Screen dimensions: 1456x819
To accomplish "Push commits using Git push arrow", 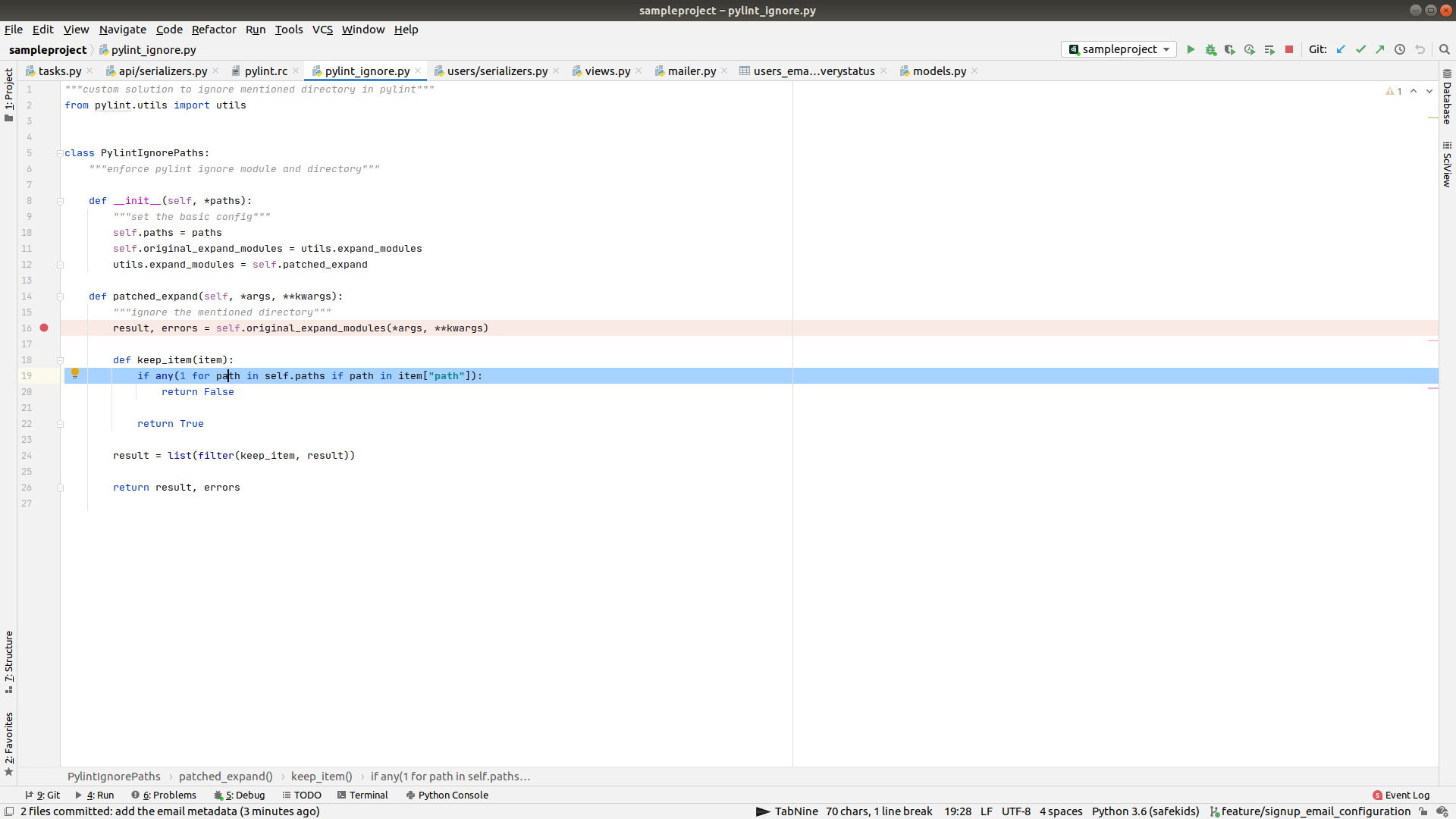I will pos(1380,49).
